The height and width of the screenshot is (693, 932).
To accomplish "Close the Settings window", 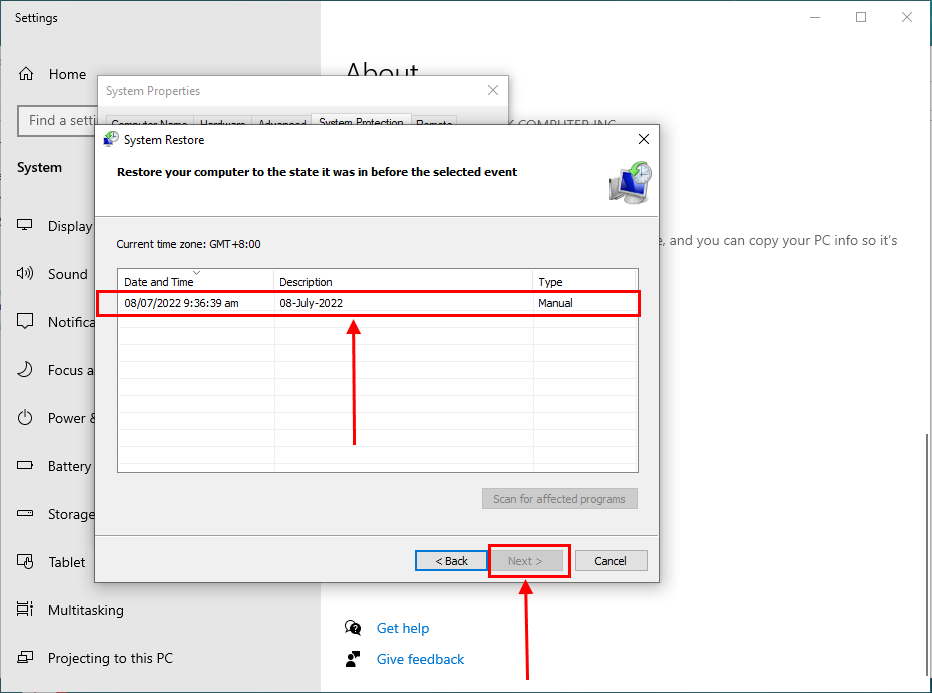I will 906,17.
